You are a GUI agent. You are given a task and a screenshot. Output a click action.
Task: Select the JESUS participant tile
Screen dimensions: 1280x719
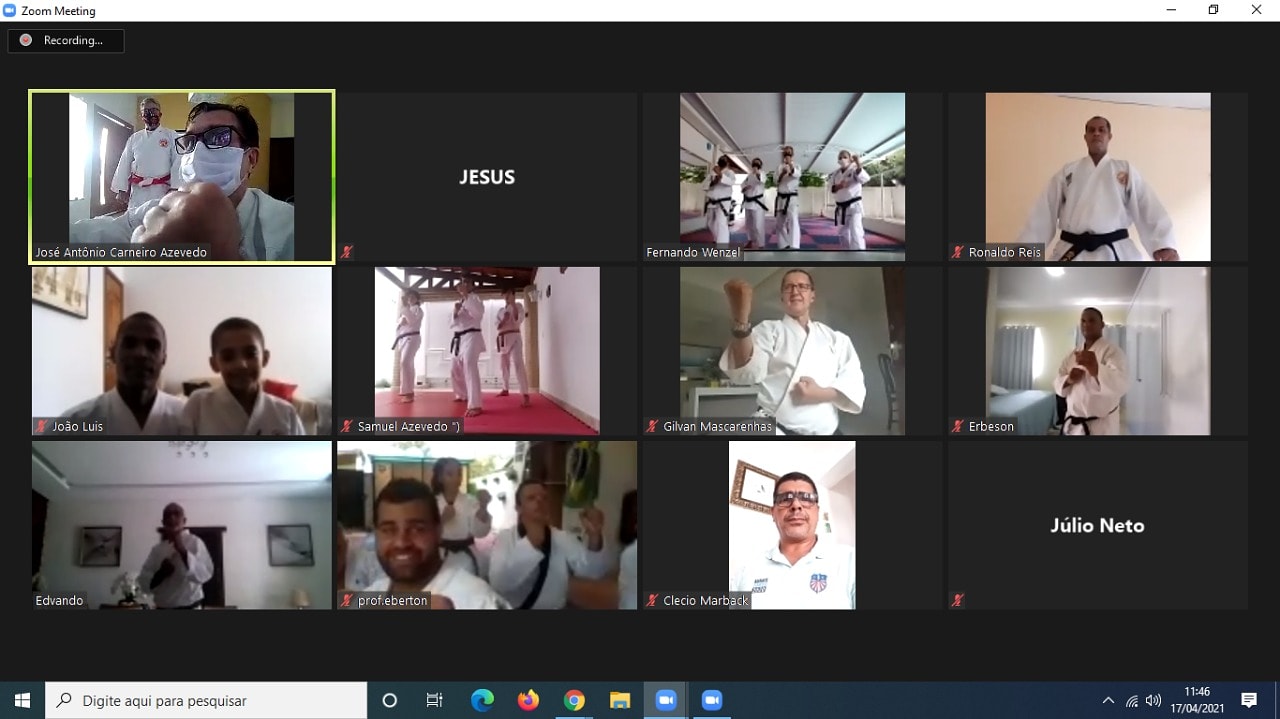coord(487,177)
